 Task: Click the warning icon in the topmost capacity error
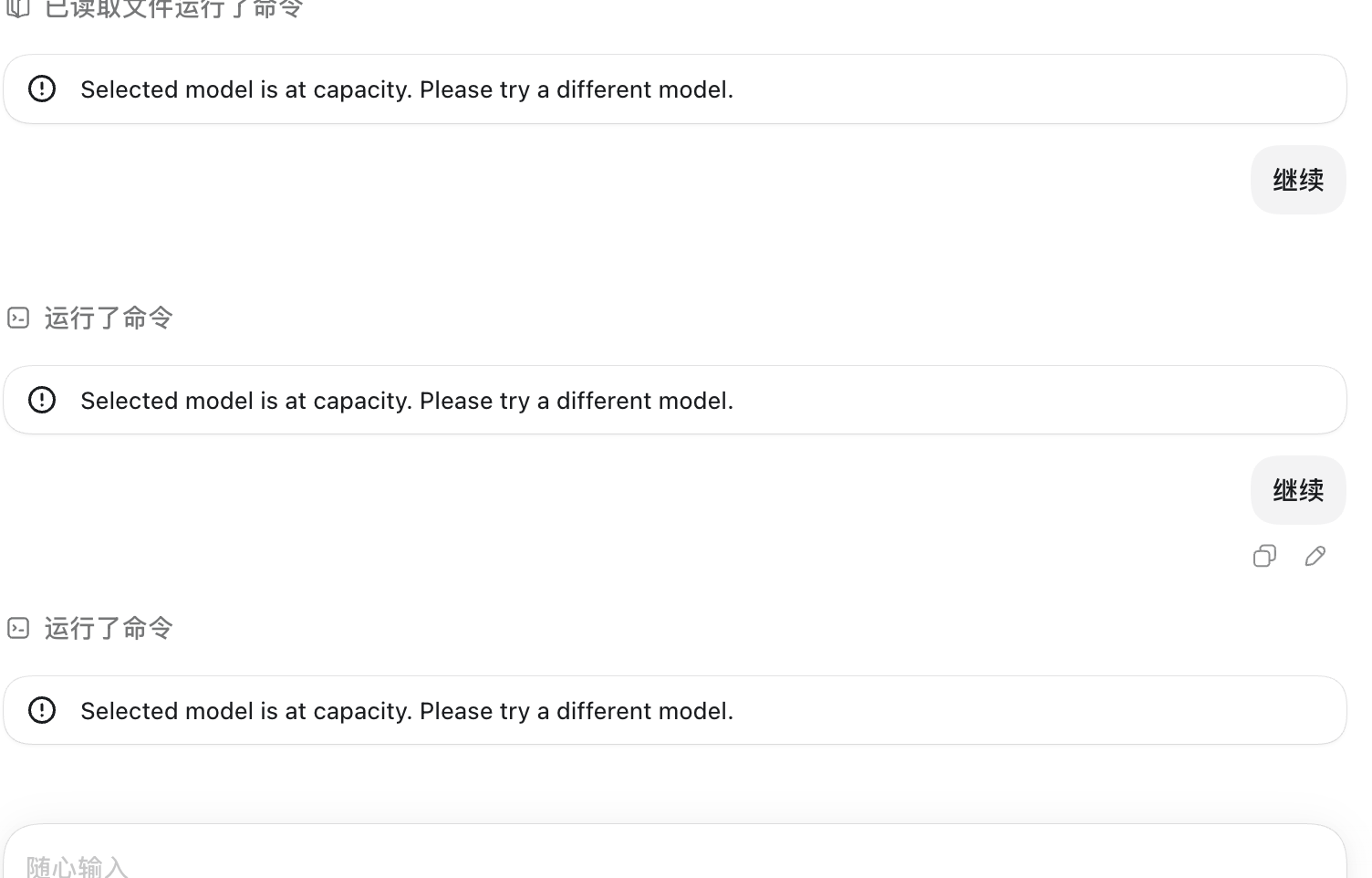coord(42,89)
